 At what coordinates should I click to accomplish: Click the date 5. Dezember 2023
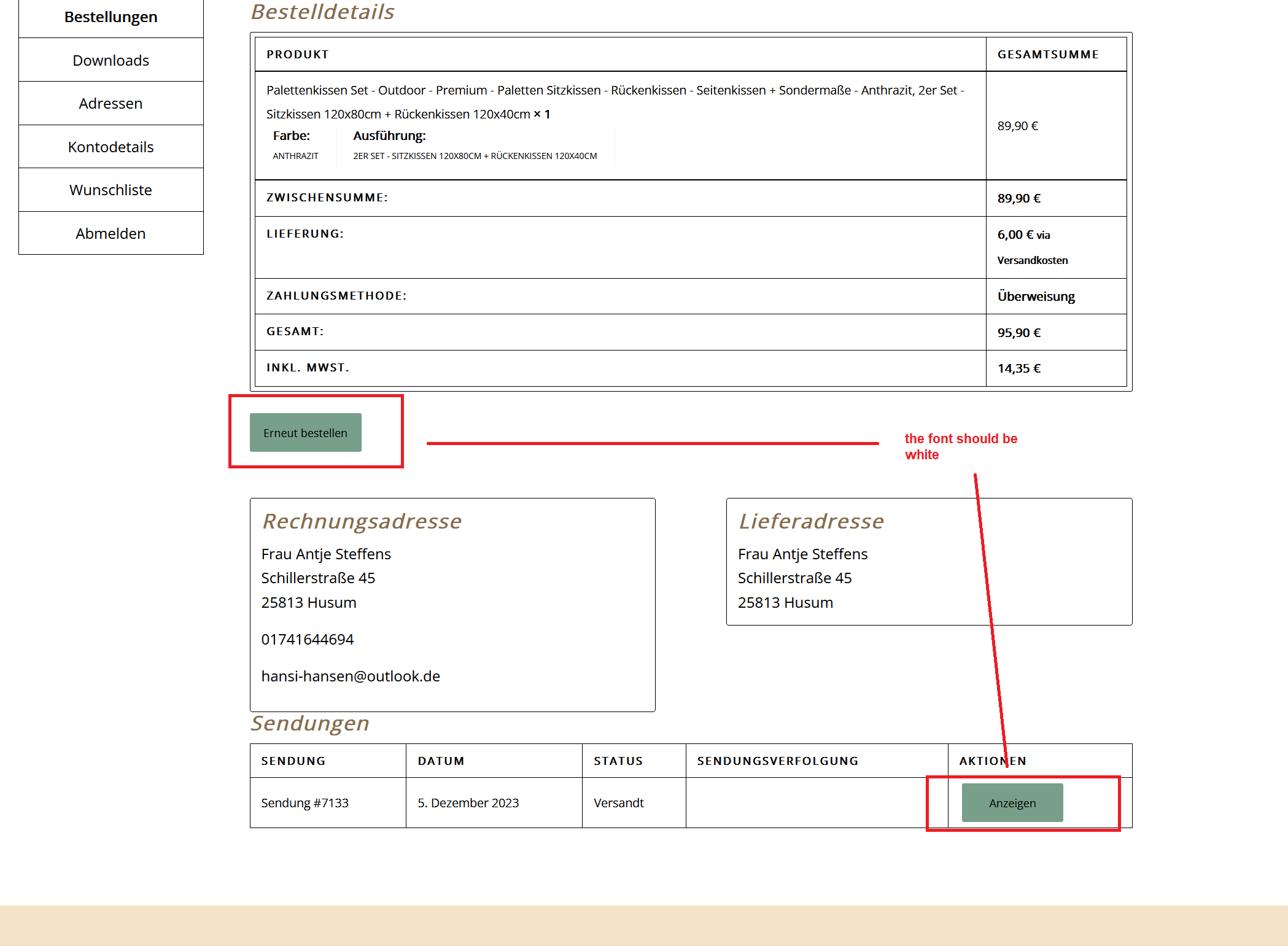coord(468,803)
